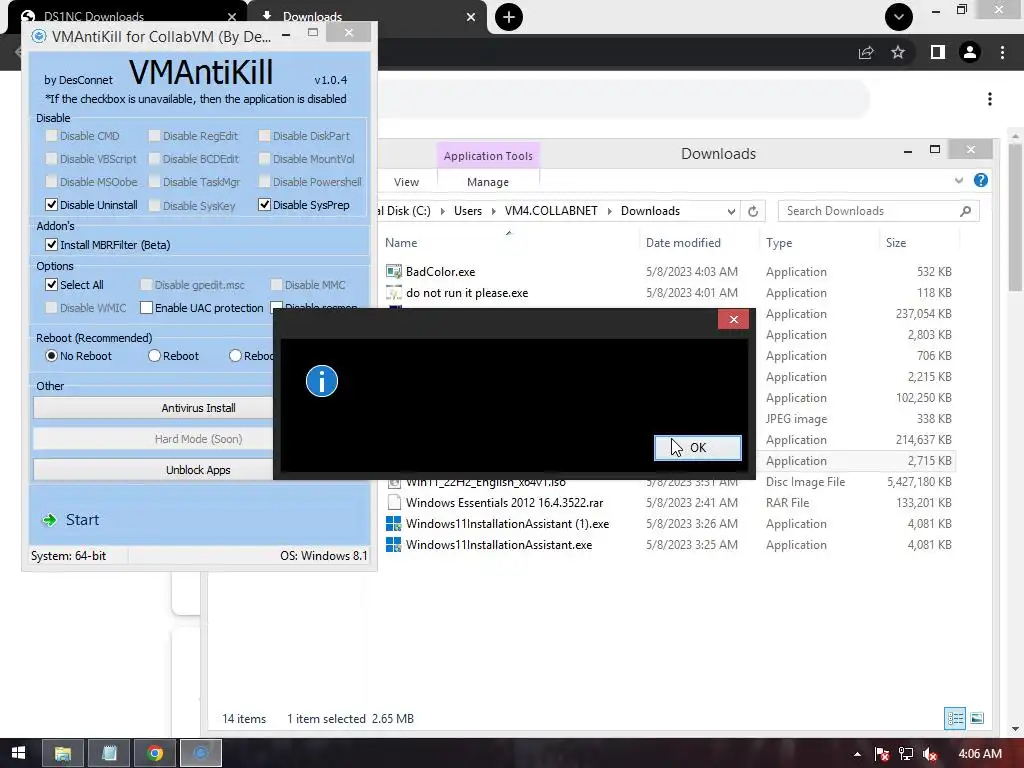Open Chrome tab search dropdown

(x=899, y=17)
